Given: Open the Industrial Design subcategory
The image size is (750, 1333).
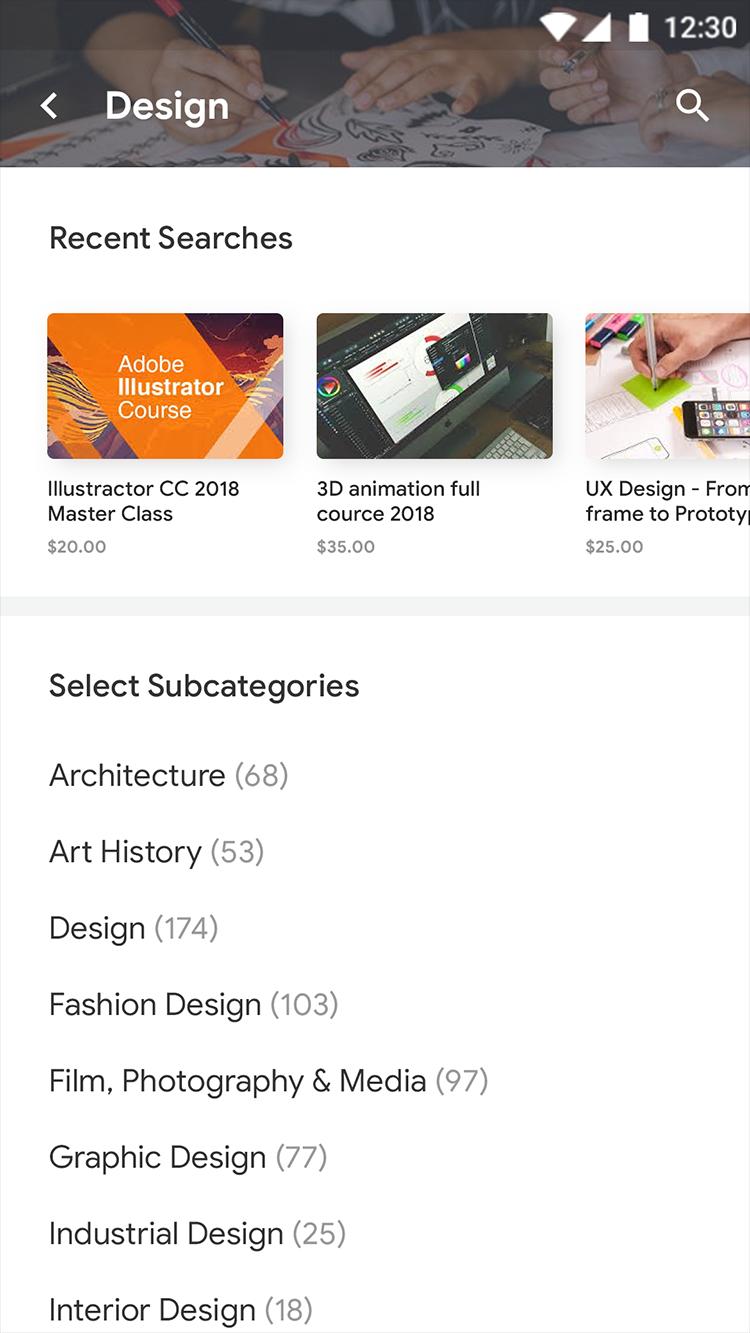Looking at the screenshot, I should point(197,1234).
